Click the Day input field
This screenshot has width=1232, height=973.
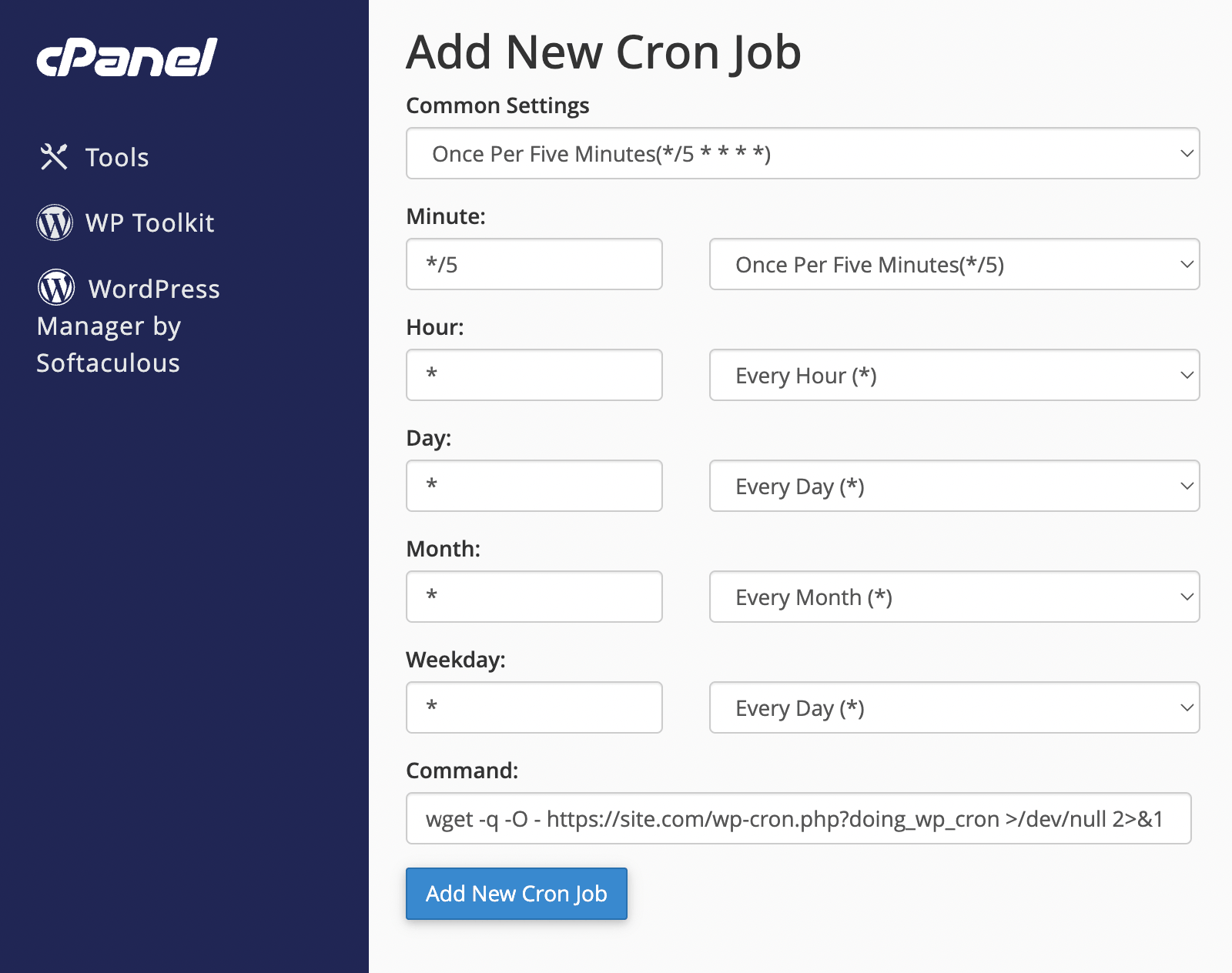(x=534, y=486)
